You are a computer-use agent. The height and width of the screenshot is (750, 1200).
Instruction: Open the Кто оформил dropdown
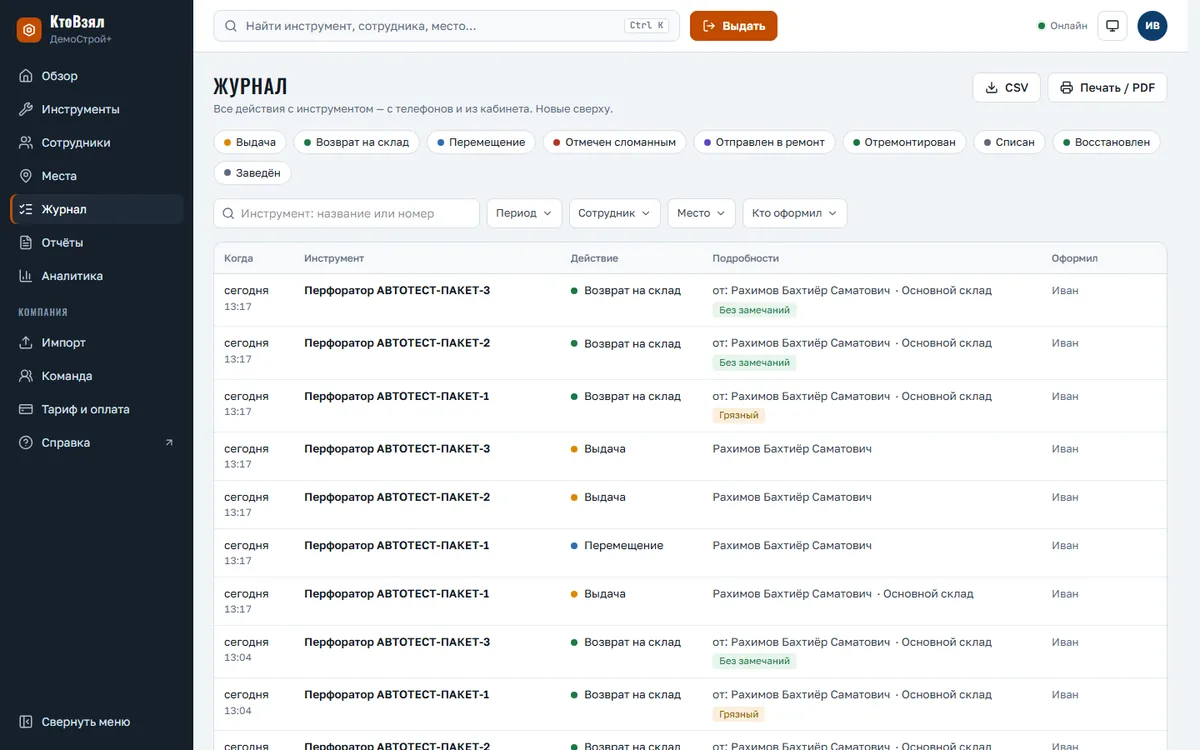tap(795, 213)
